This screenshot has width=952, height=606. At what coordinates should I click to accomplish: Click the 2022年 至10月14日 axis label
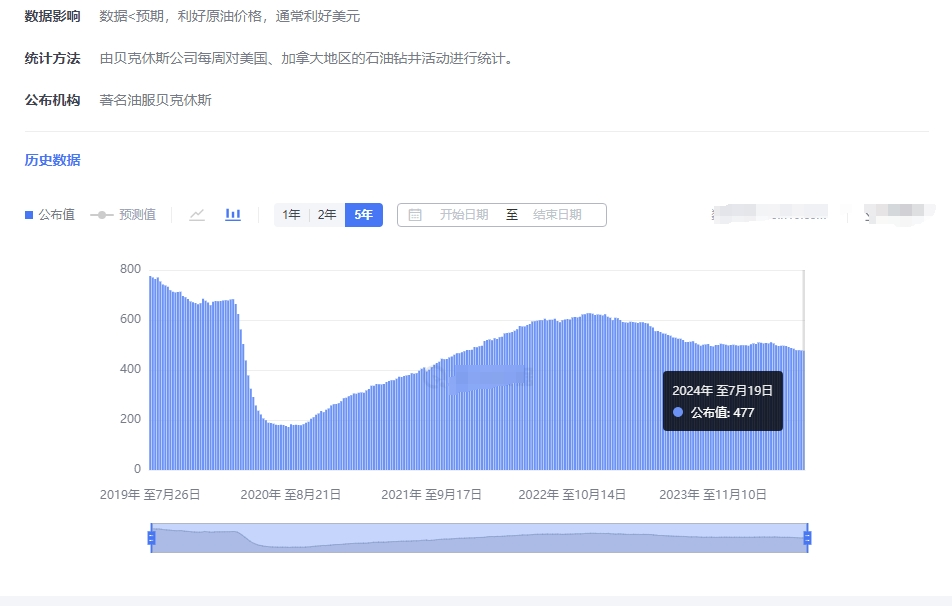coord(572,494)
